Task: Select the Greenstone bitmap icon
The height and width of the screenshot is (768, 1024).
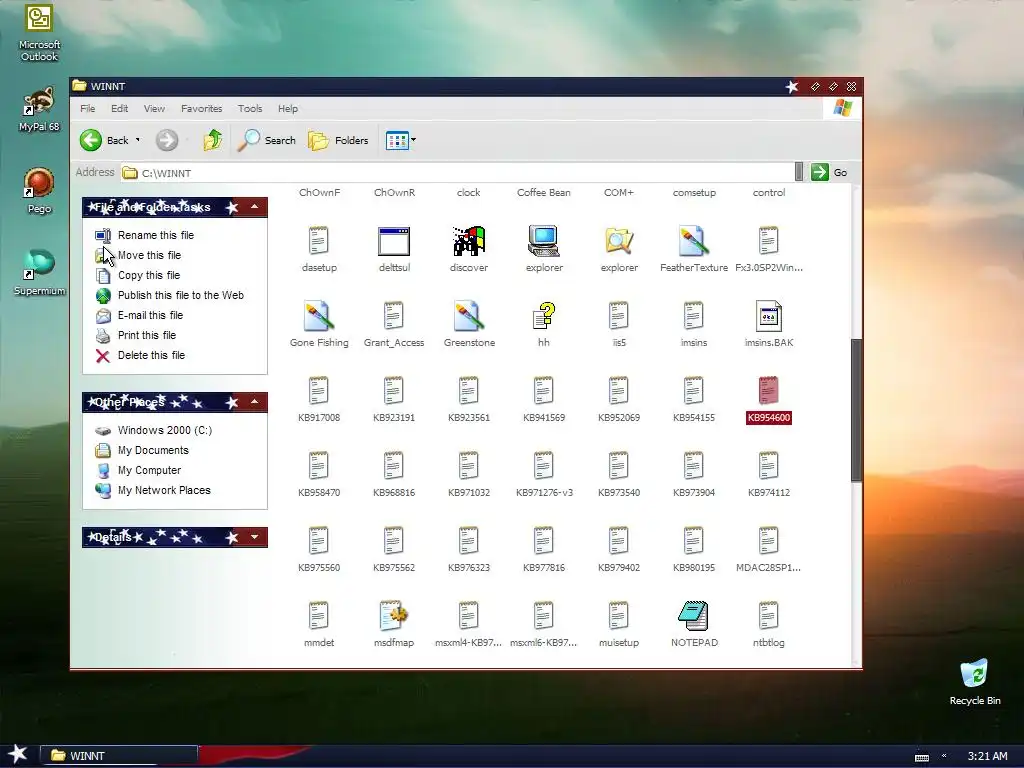Action: (469, 316)
